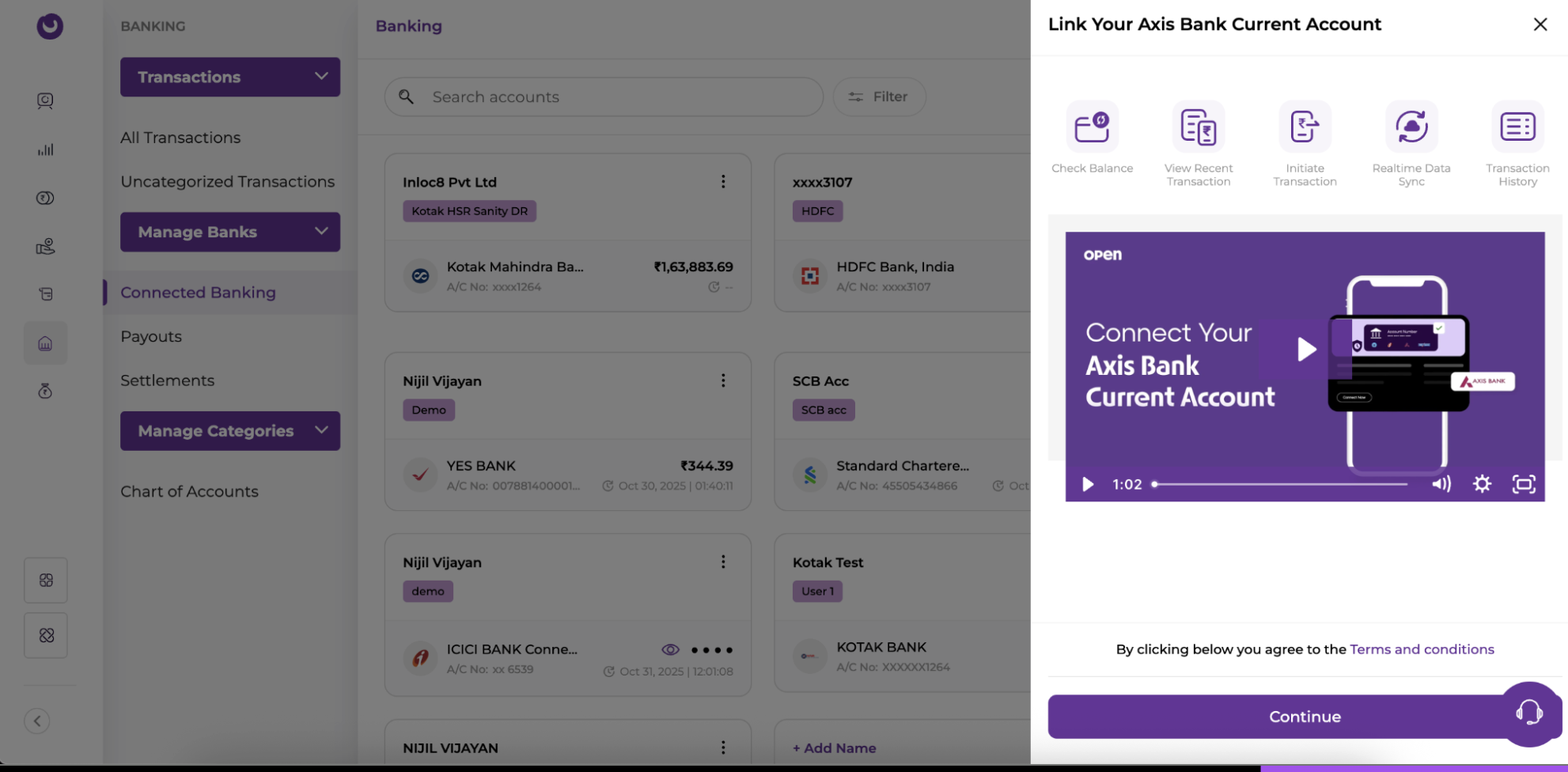Click the Initiate Transaction icon
The image size is (1568, 772).
tap(1305, 127)
